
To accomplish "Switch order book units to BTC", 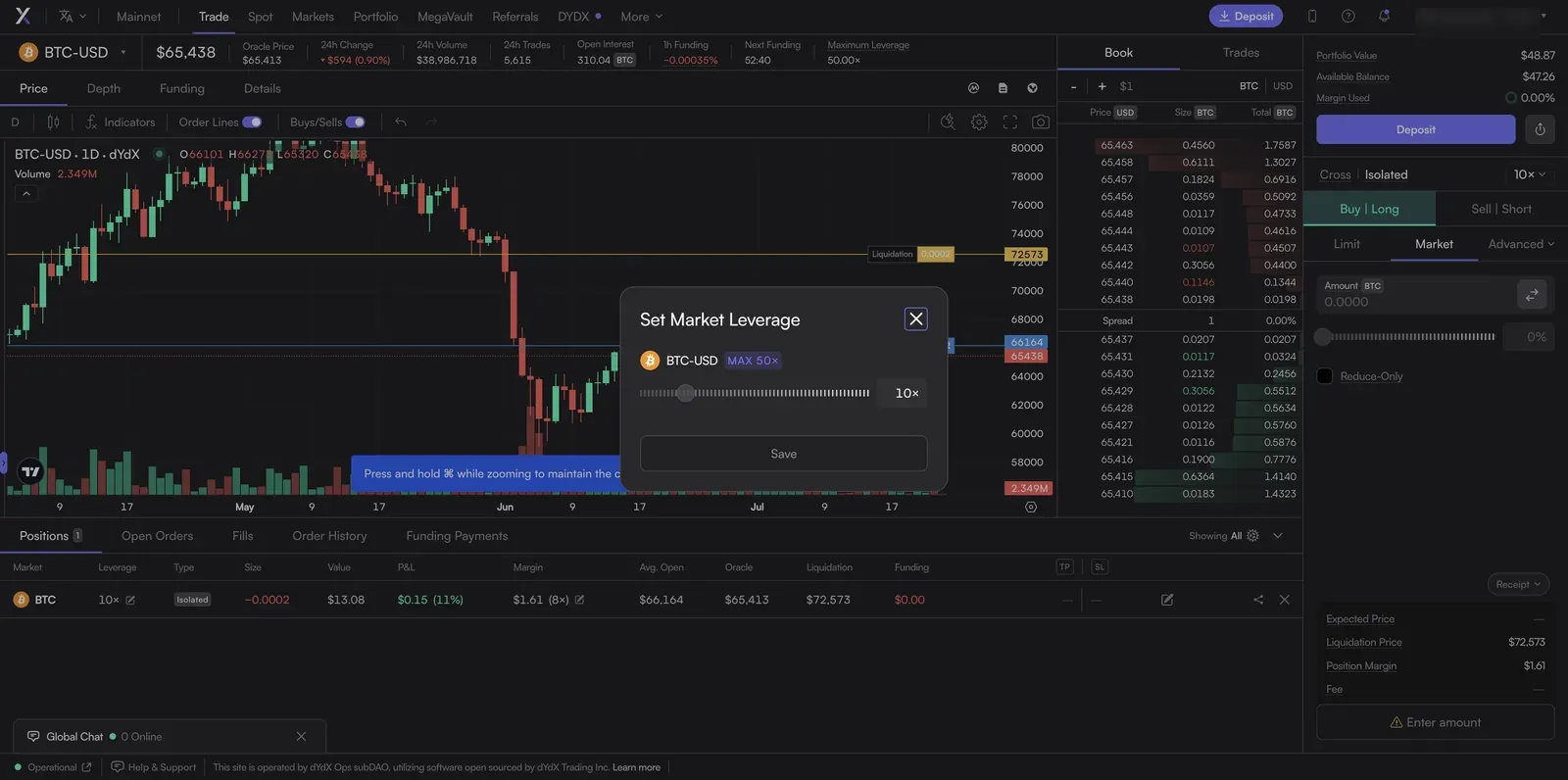I will [1249, 86].
